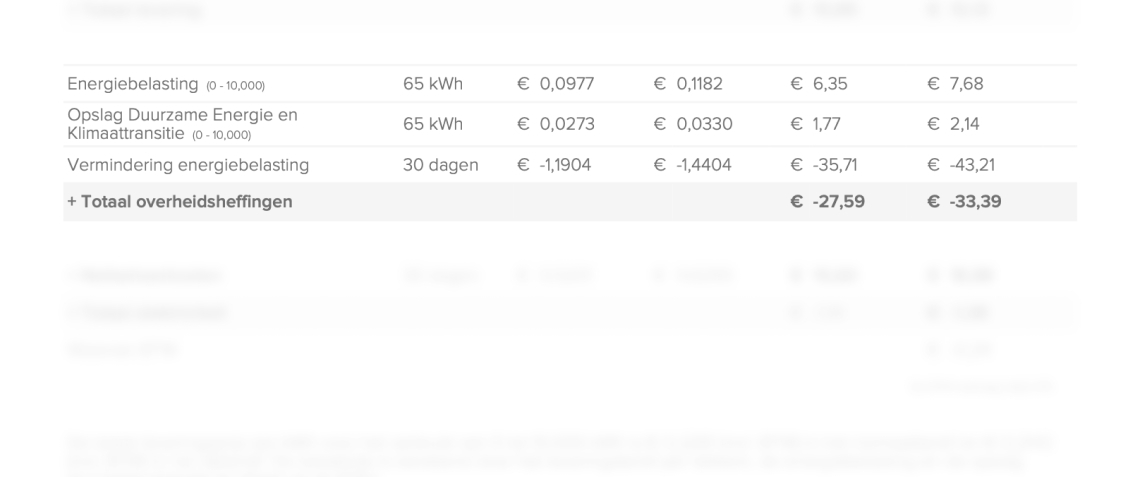Image resolution: width=1143 pixels, height=477 pixels.
Task: Click the € 7,68 amount
Action: tap(956, 84)
